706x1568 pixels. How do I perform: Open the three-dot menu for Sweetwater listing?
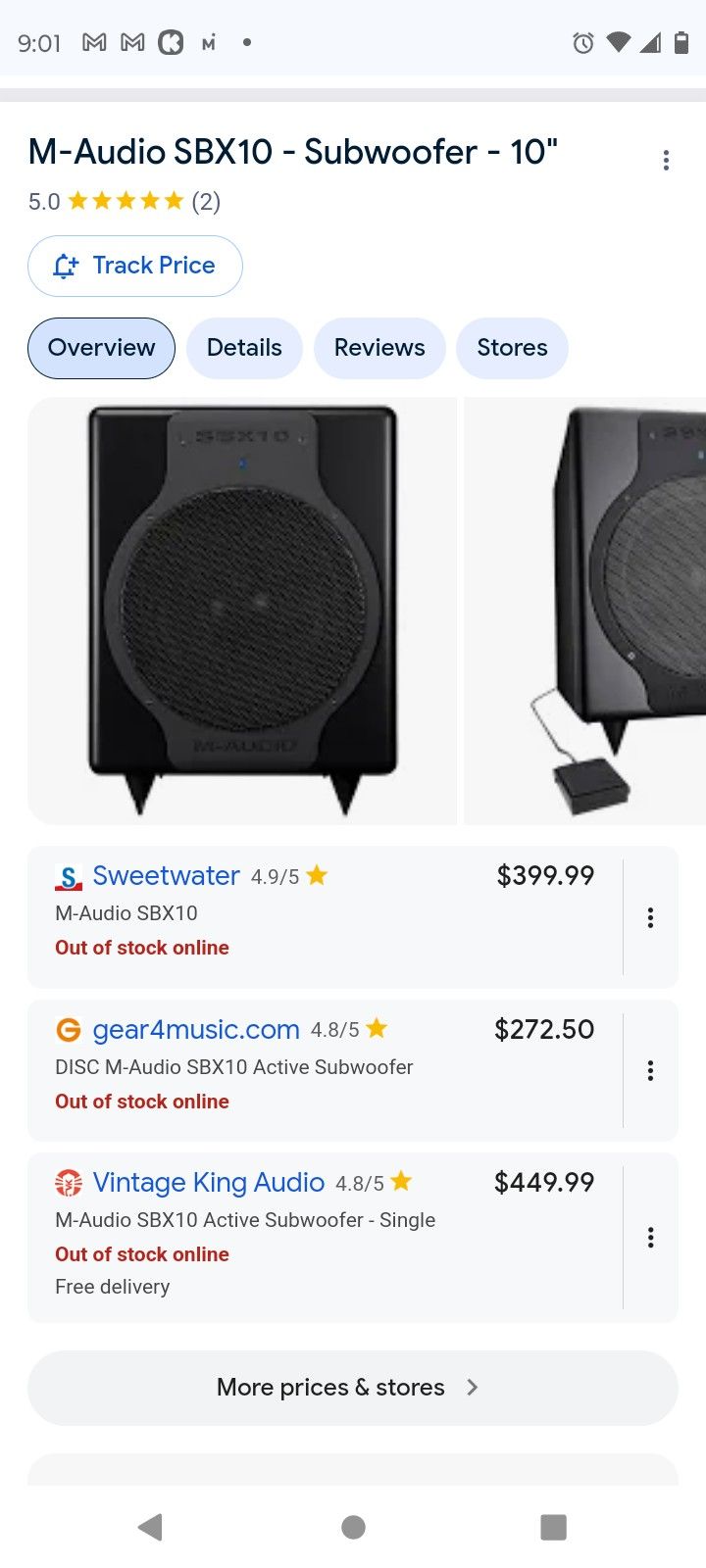pyautogui.click(x=650, y=917)
